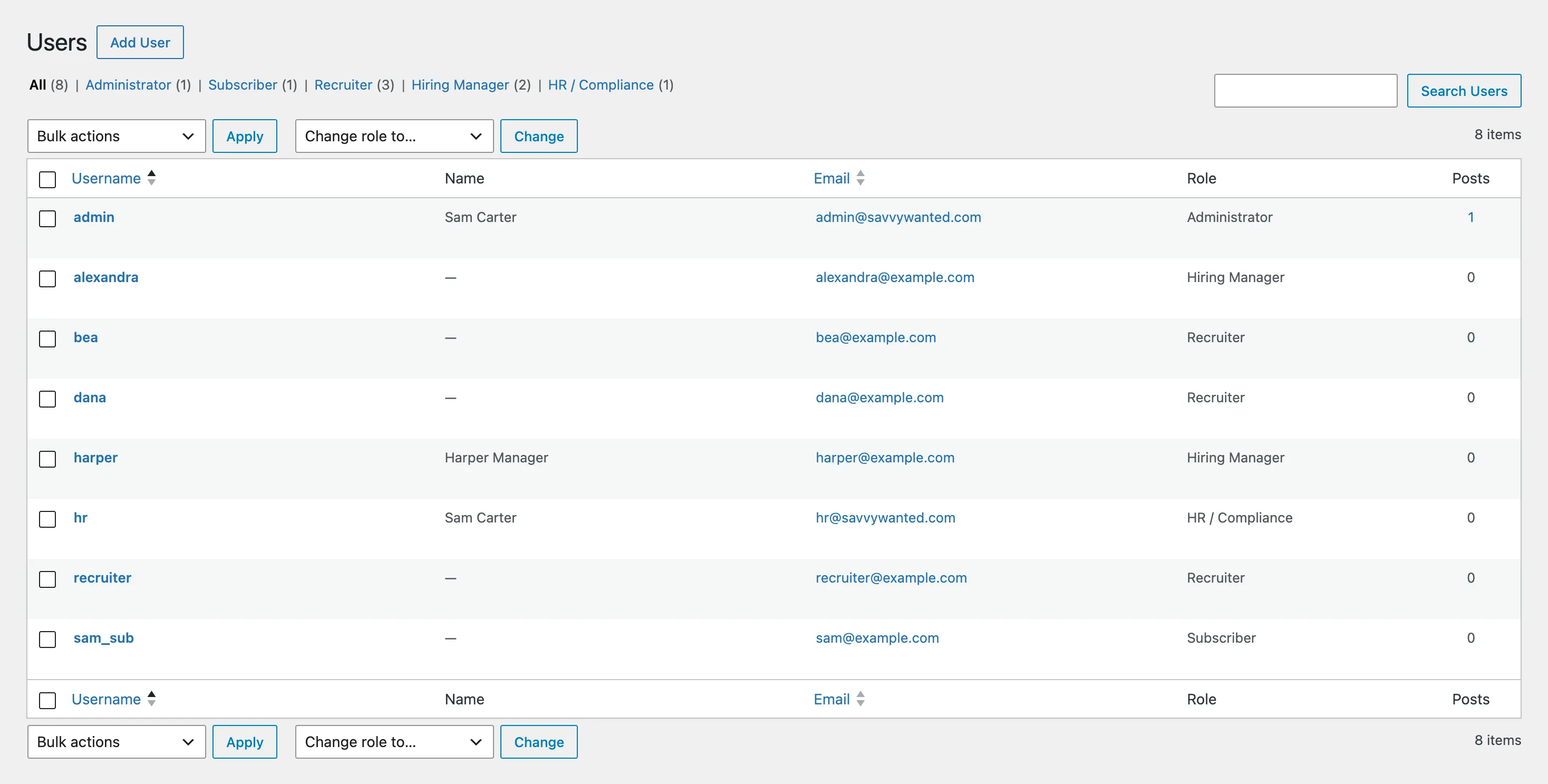1548x784 pixels.
Task: Click the dana@example.com email link
Action: 880,398
